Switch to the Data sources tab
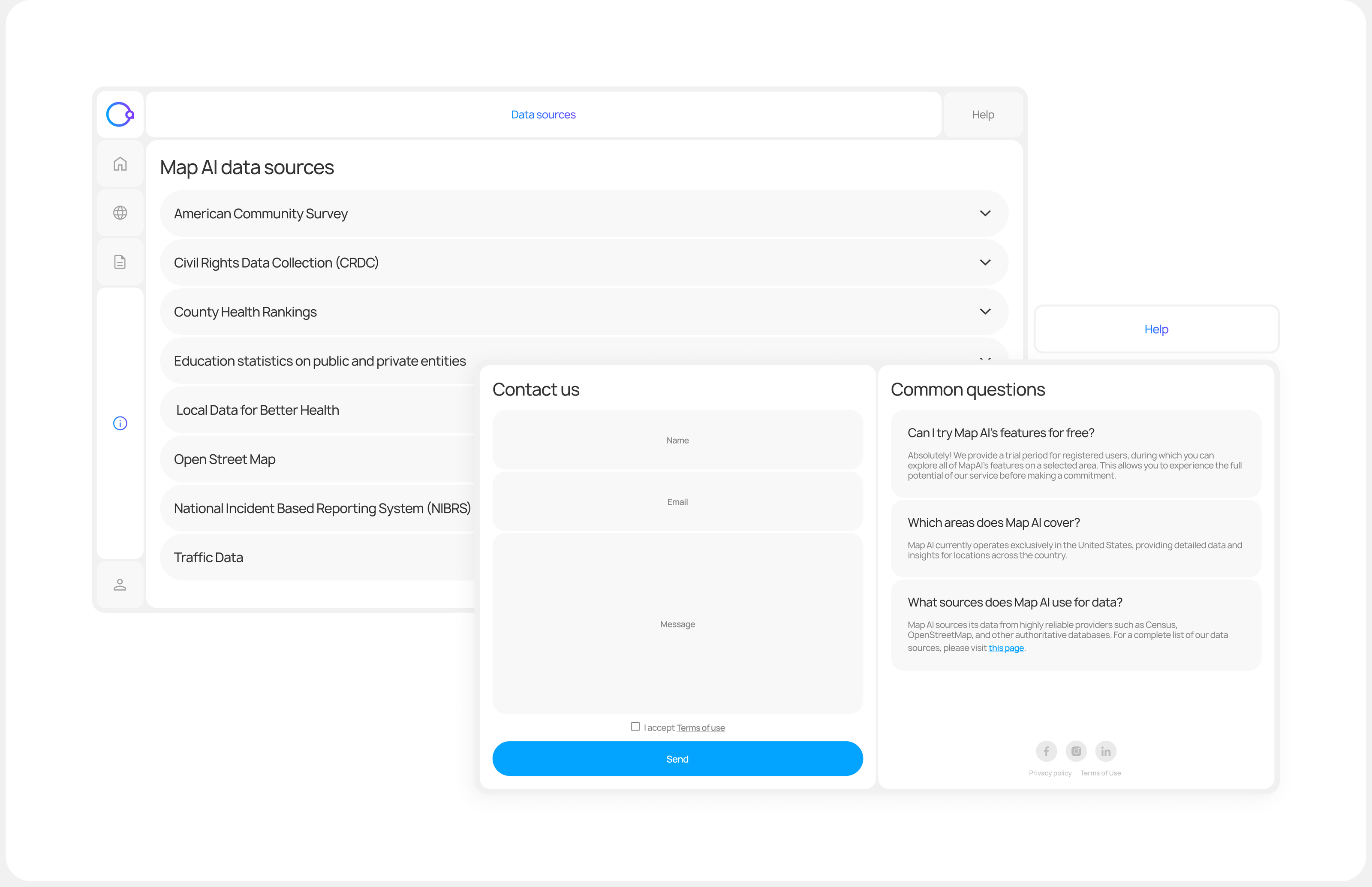Image resolution: width=1372 pixels, height=887 pixels. [543, 115]
